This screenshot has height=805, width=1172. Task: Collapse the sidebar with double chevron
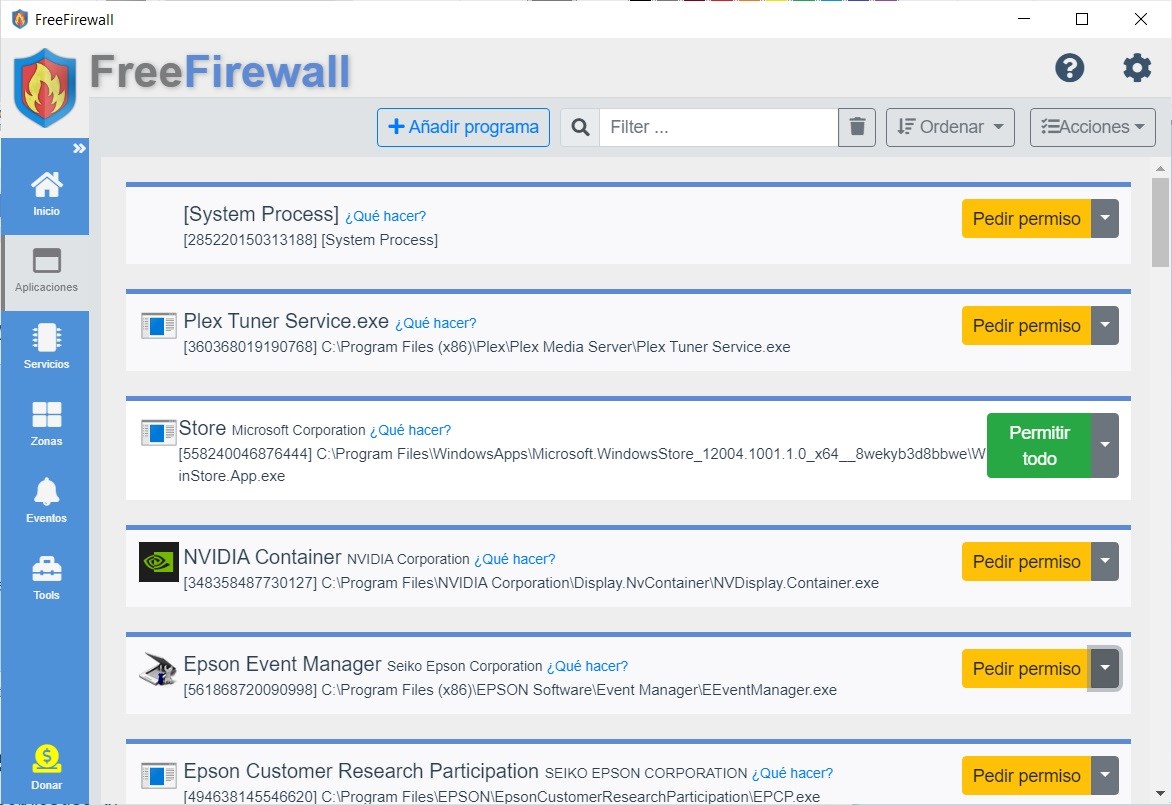coord(78,148)
